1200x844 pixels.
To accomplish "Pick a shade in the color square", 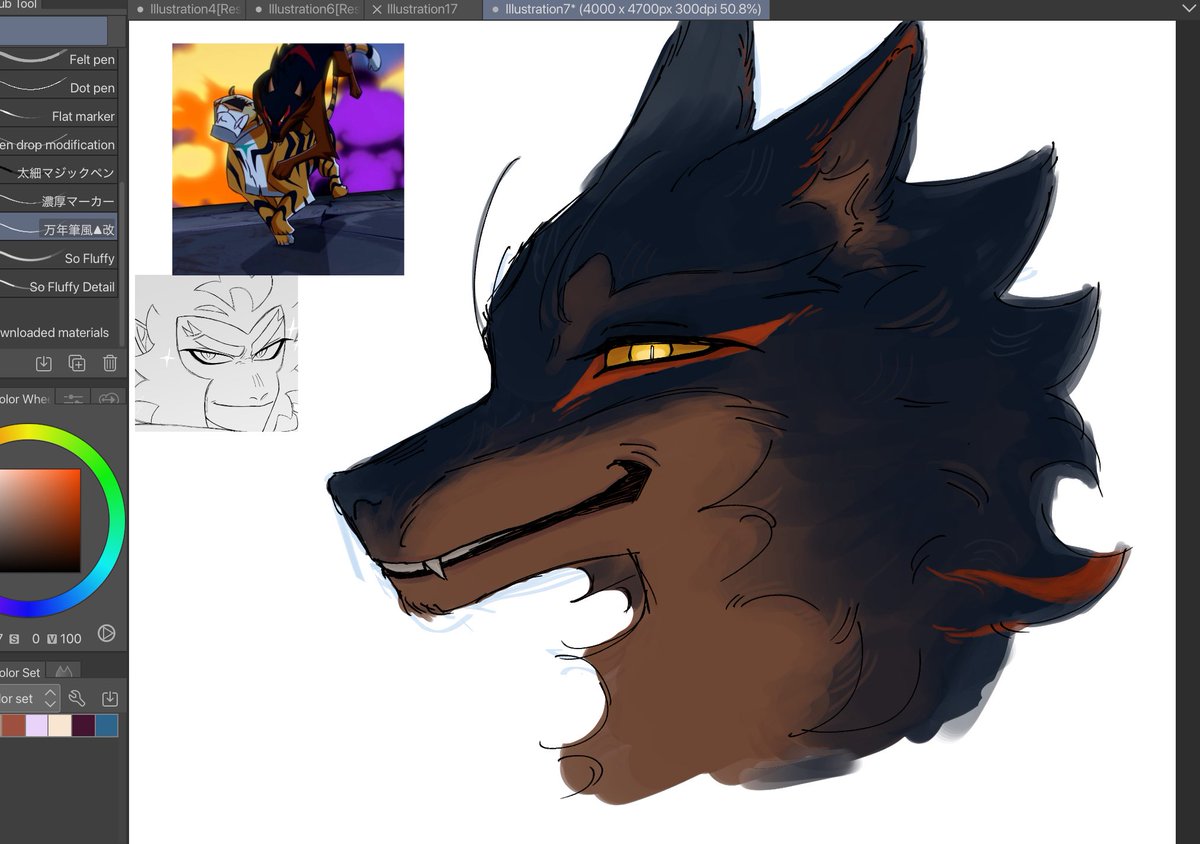I will [40, 520].
